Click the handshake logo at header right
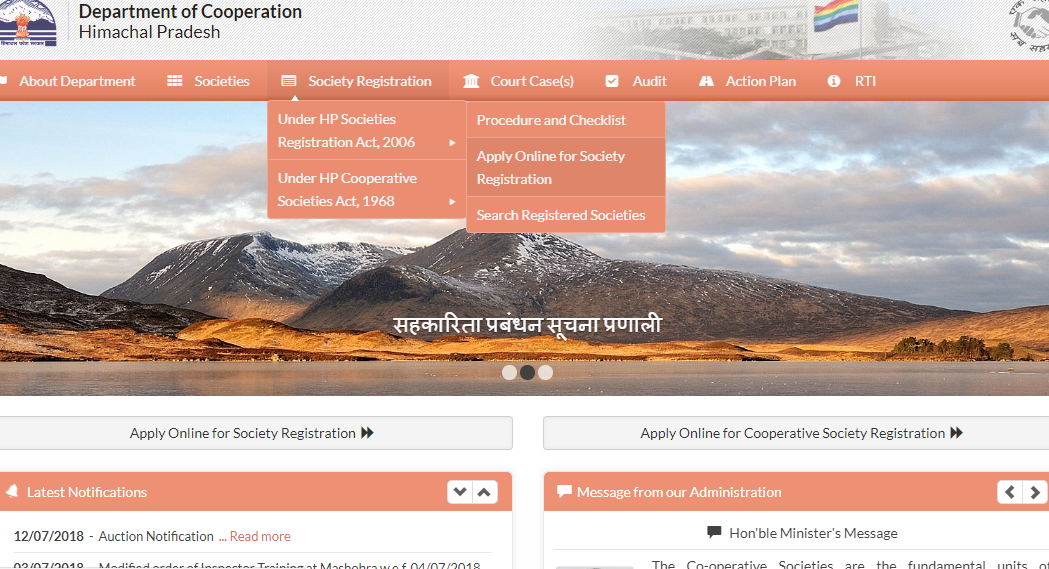The image size is (1049, 569). [x=1030, y=27]
